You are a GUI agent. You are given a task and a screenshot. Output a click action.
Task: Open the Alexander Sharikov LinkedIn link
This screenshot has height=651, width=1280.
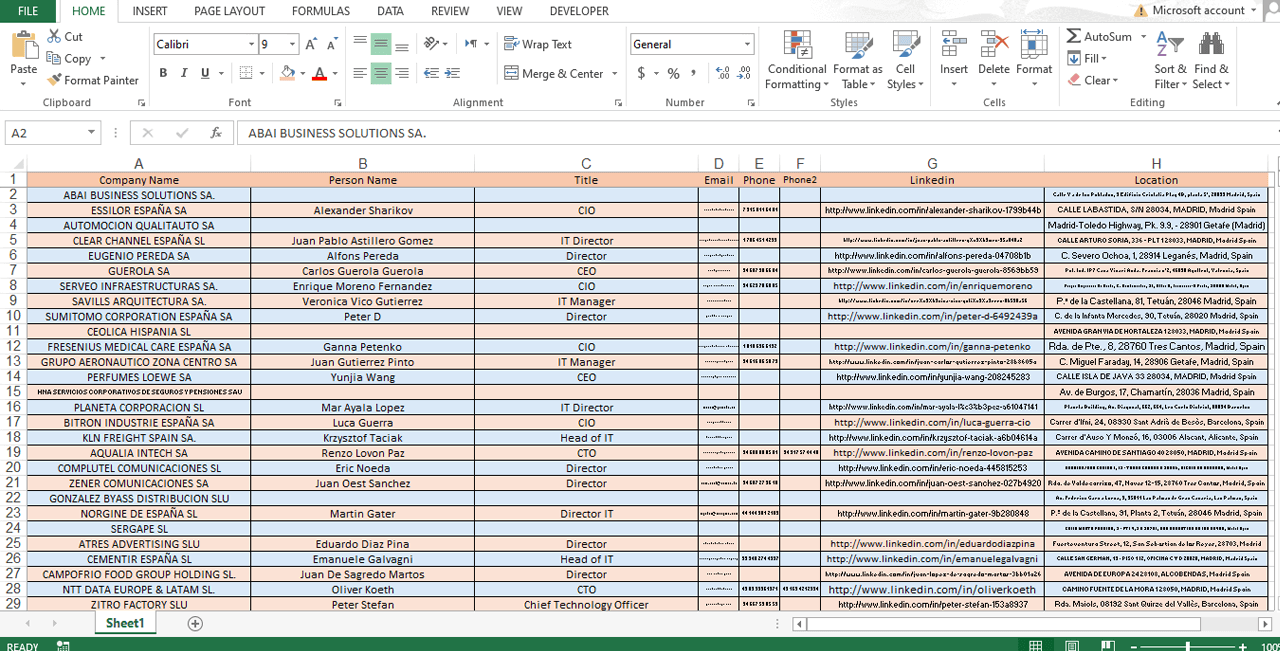pos(932,211)
